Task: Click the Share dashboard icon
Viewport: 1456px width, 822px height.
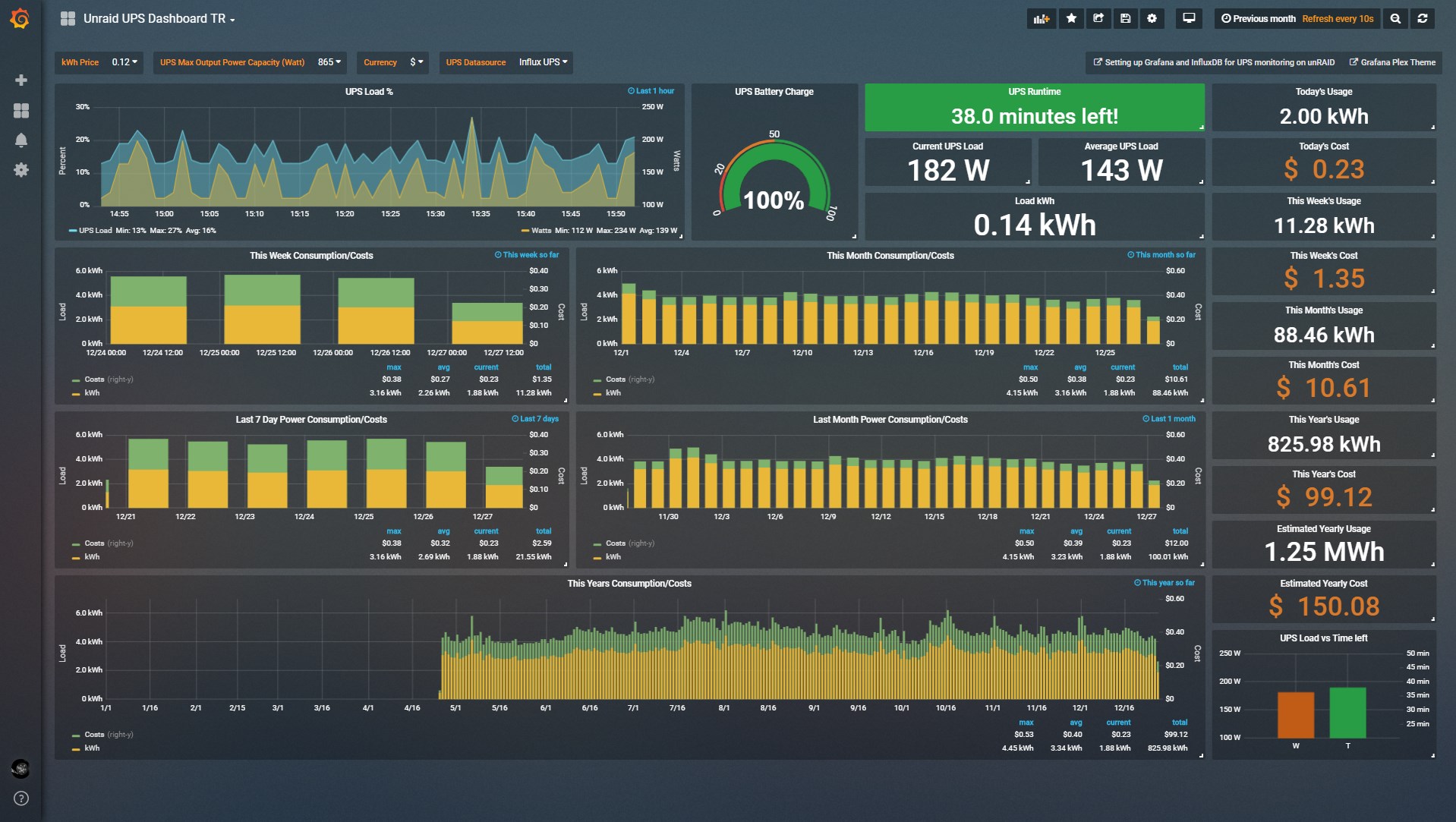Action: pyautogui.click(x=1098, y=19)
